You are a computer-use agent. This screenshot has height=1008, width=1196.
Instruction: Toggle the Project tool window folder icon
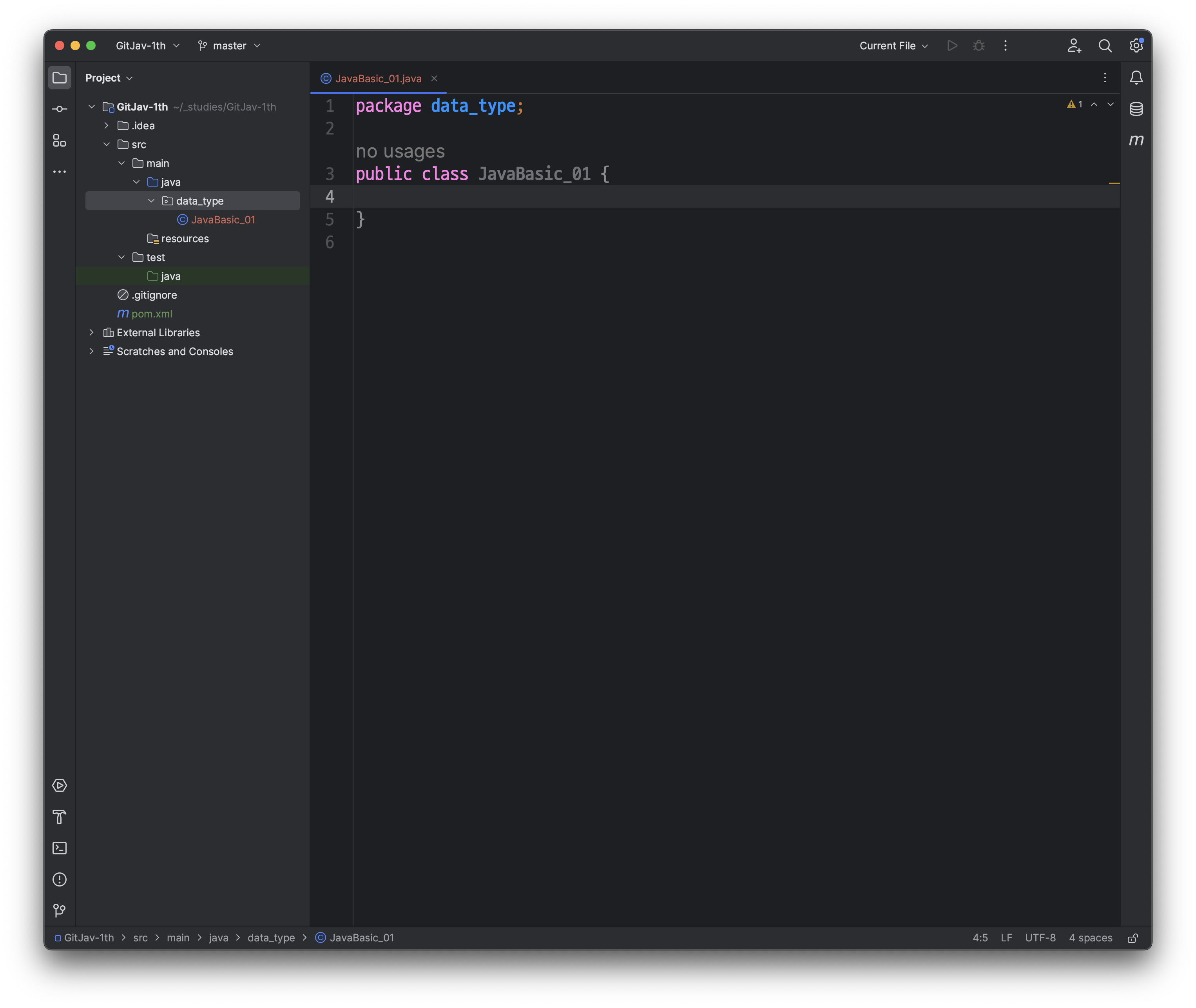point(60,78)
